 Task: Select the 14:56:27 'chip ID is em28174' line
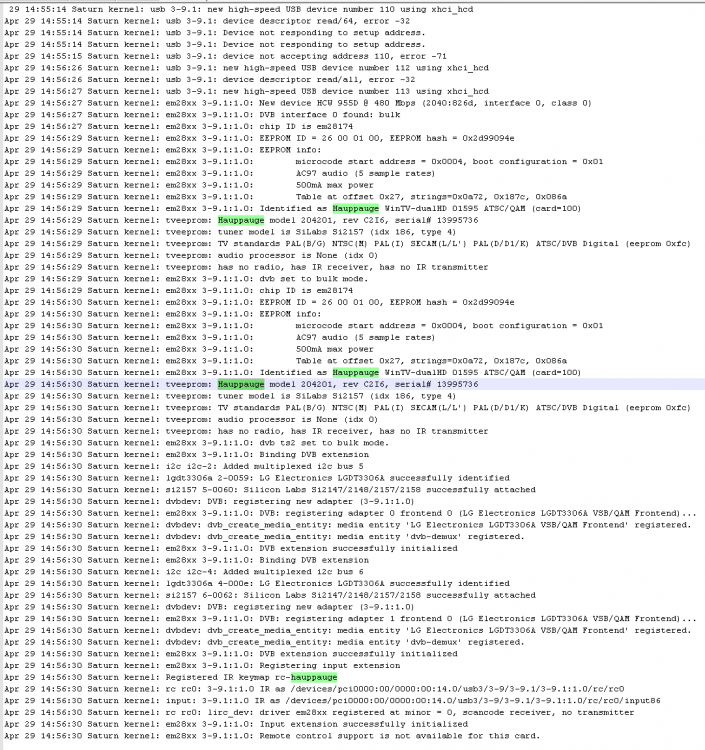[x=178, y=126]
